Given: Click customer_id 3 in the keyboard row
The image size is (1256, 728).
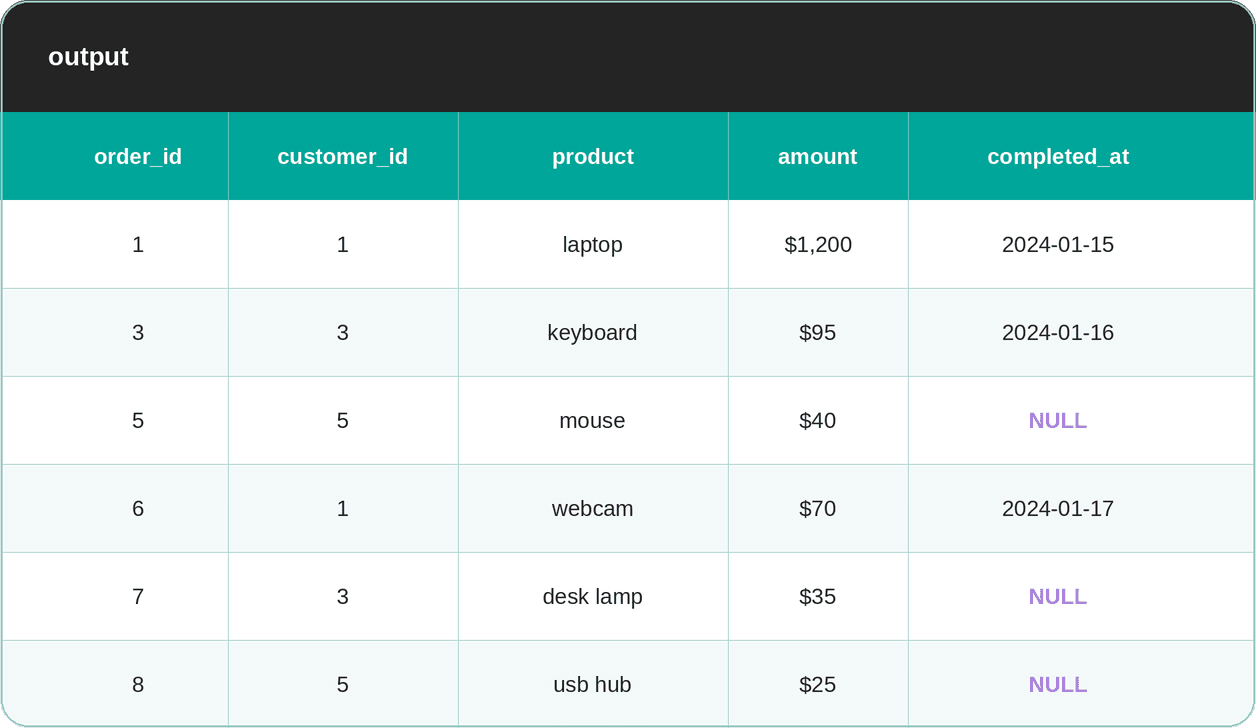Looking at the screenshot, I should [x=343, y=332].
